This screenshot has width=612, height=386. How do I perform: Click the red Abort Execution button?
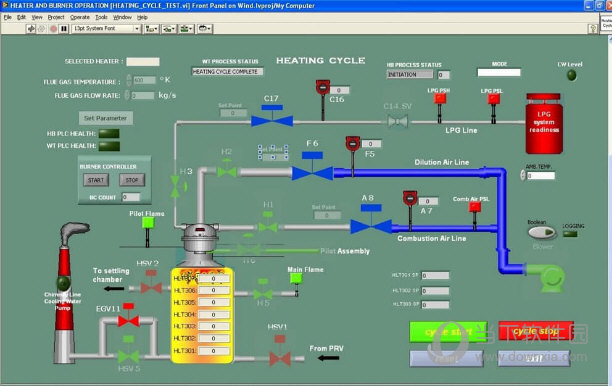pyautogui.click(x=53, y=28)
